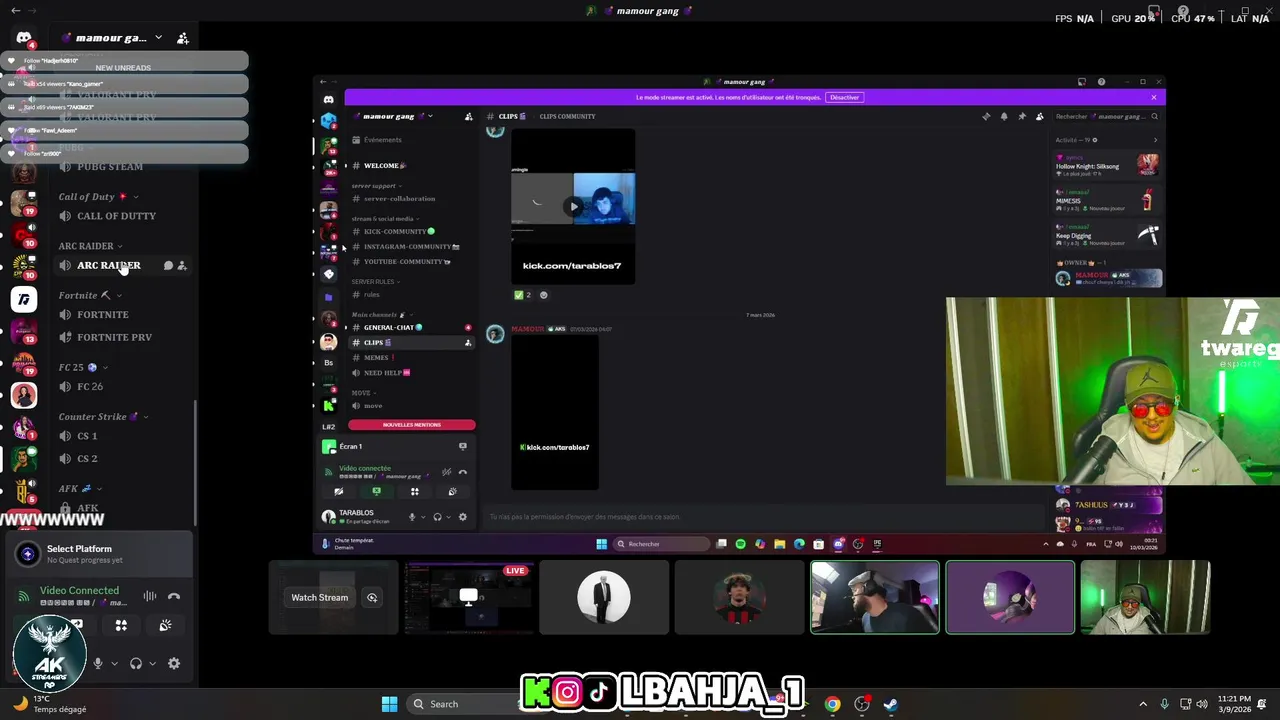
Task: Open pinned messages in shared channel header
Action: [x=1022, y=116]
